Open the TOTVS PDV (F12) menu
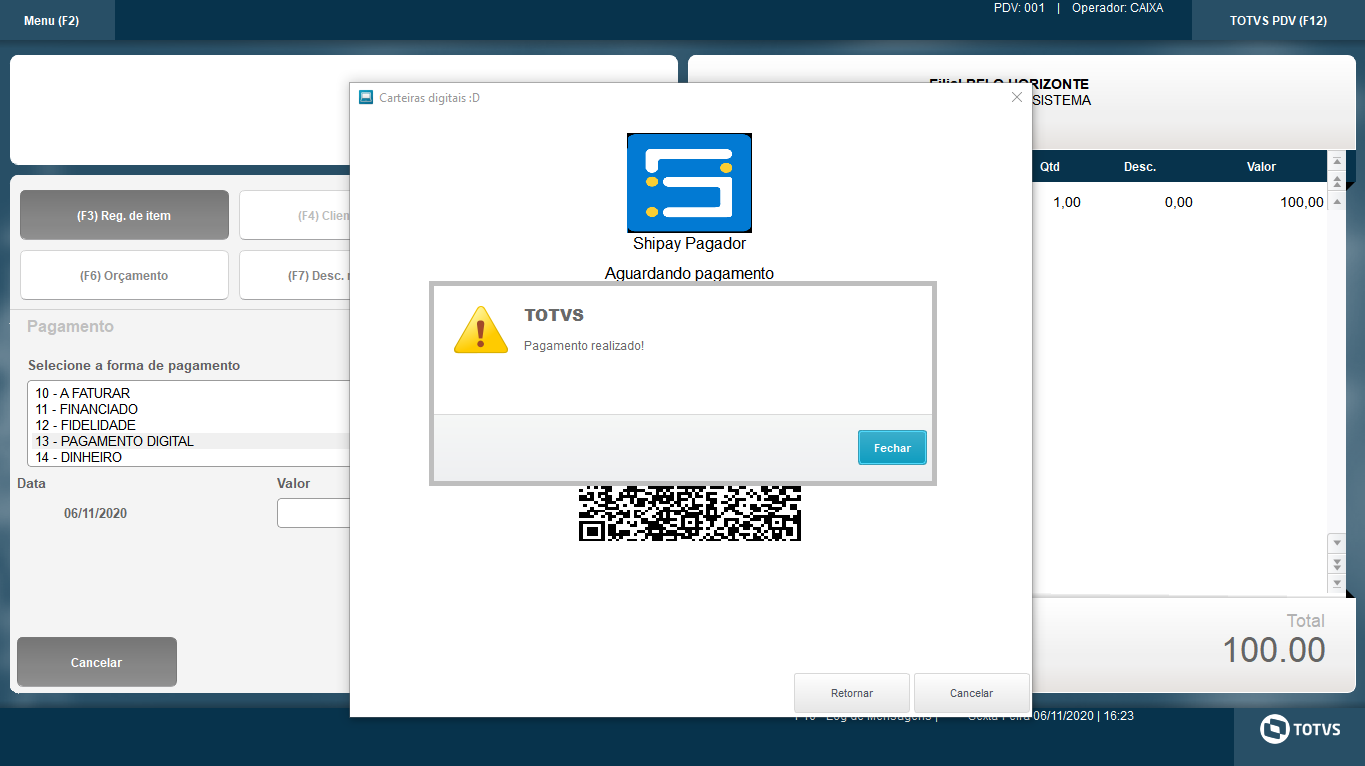 [1278, 20]
